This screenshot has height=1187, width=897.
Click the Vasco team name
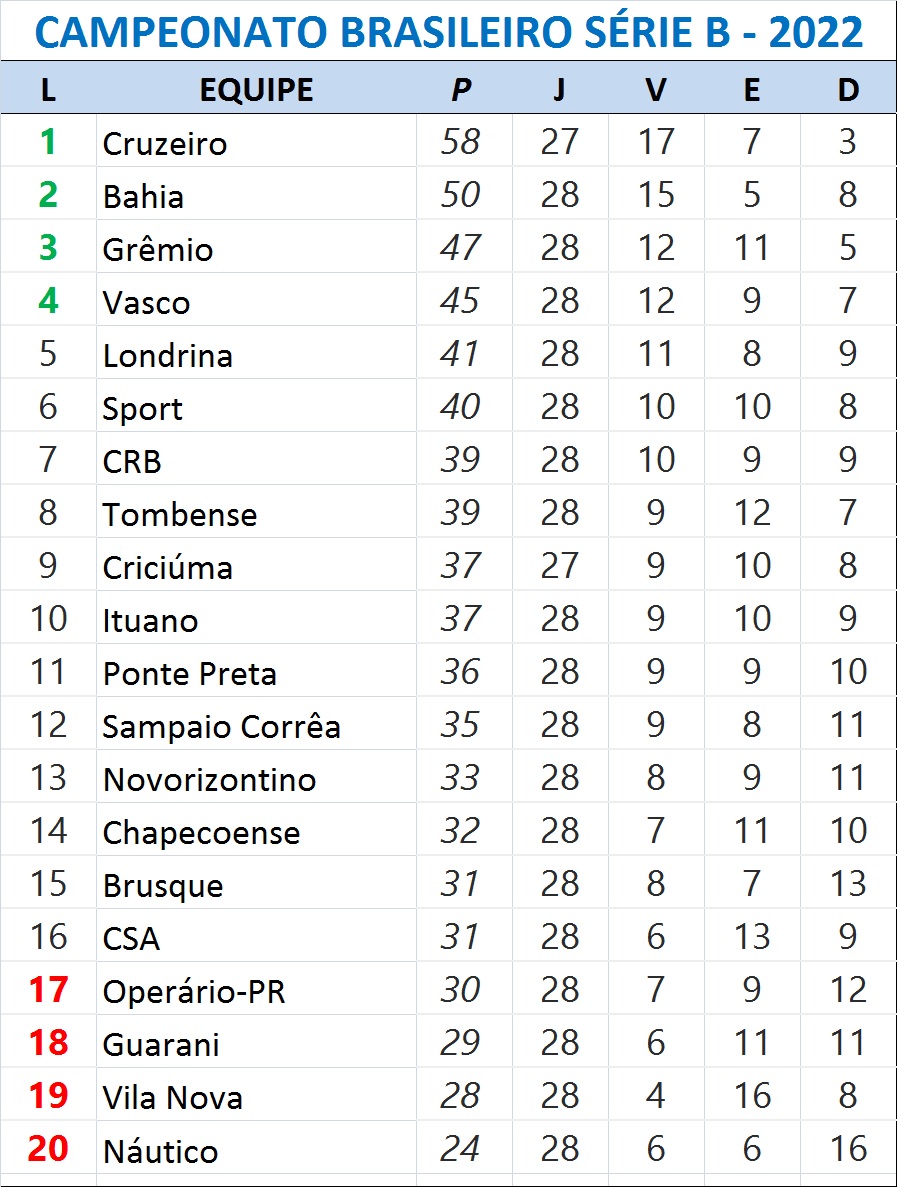pyautogui.click(x=146, y=302)
